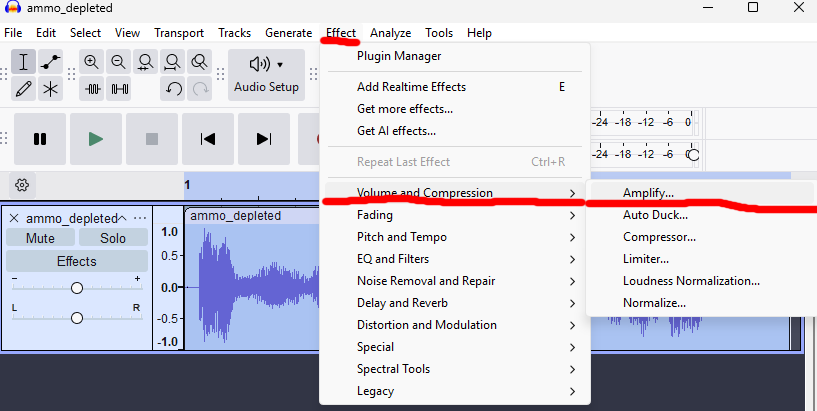
Task: Activate the Multi-tool asterisk icon
Action: tap(50, 88)
